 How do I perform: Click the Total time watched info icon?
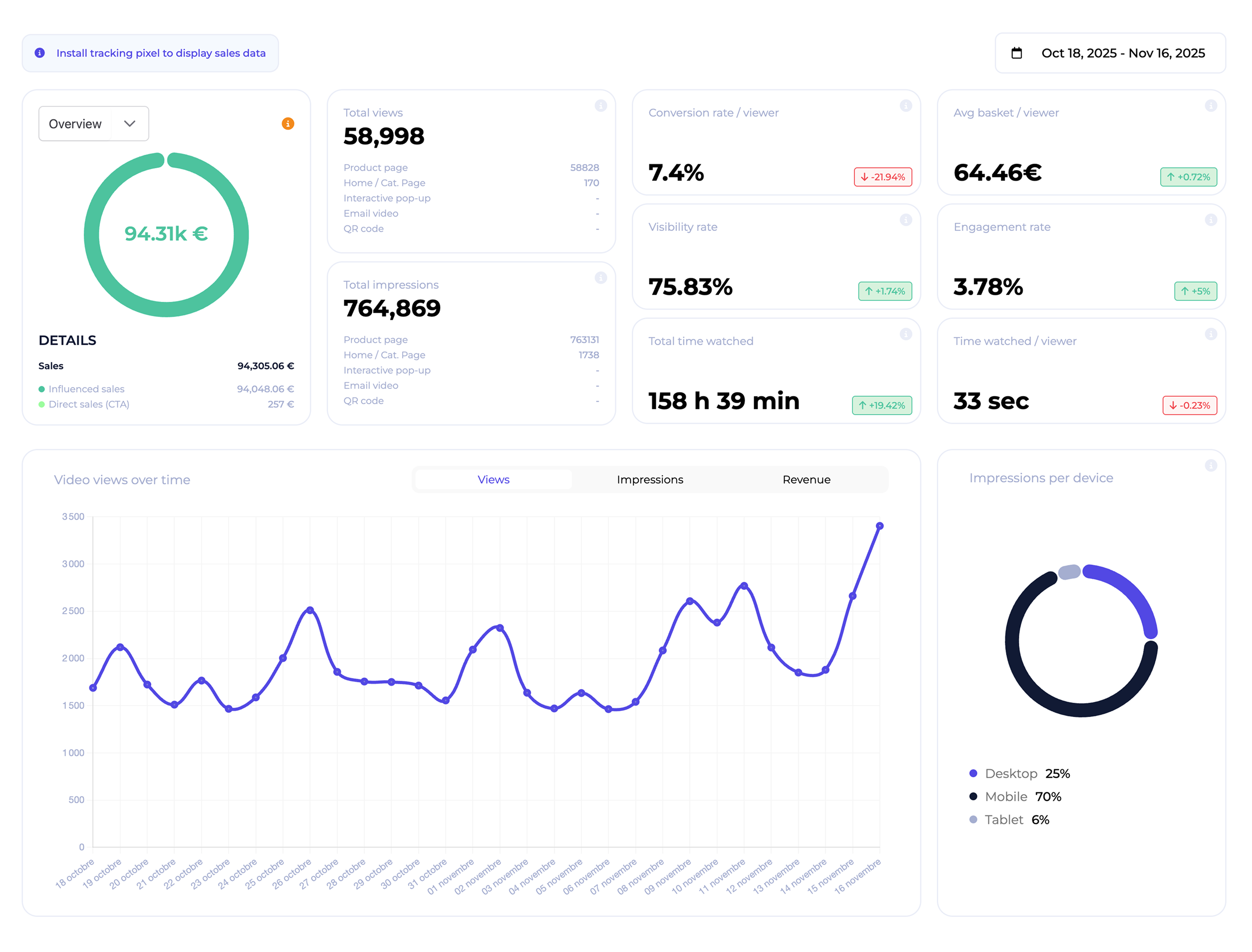905,335
